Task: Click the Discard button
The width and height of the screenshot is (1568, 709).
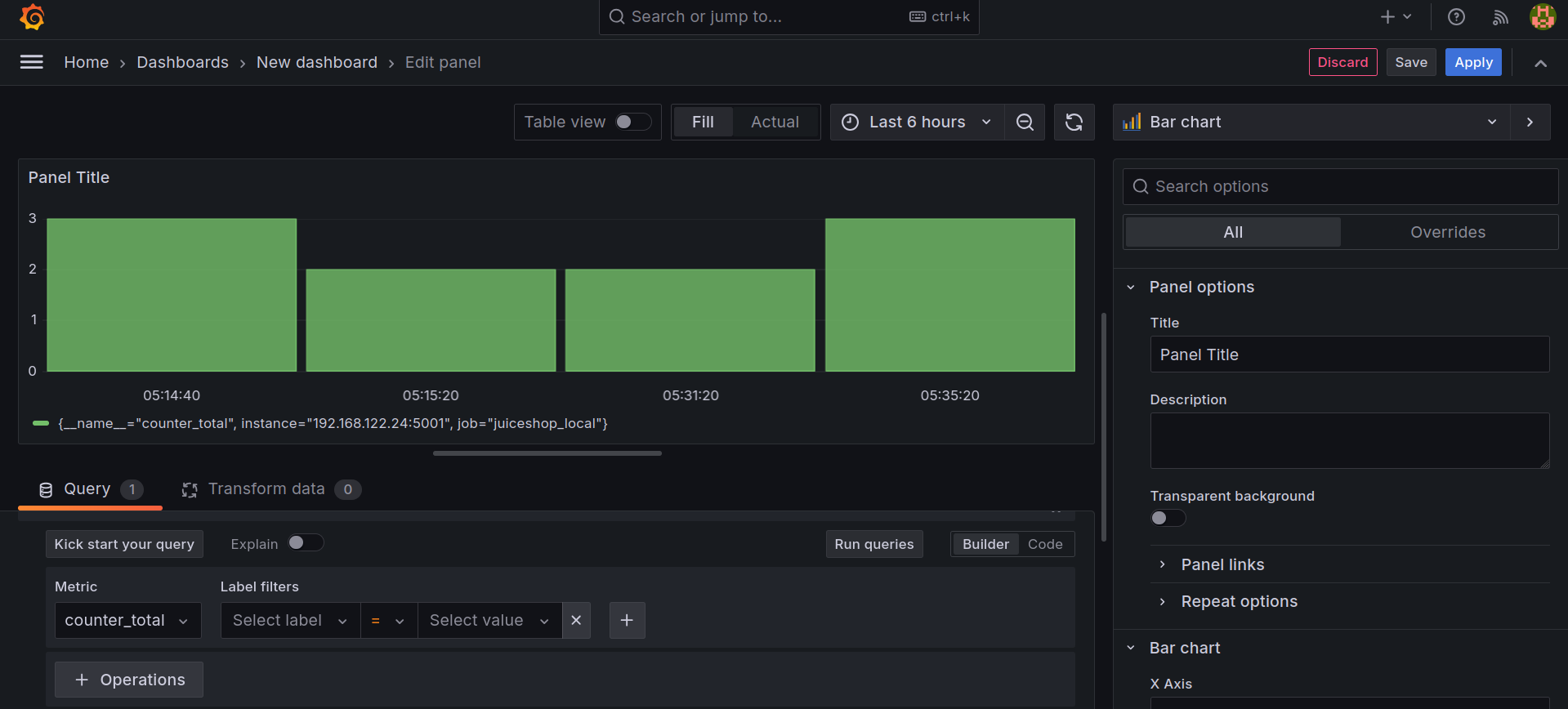Action: tap(1342, 62)
